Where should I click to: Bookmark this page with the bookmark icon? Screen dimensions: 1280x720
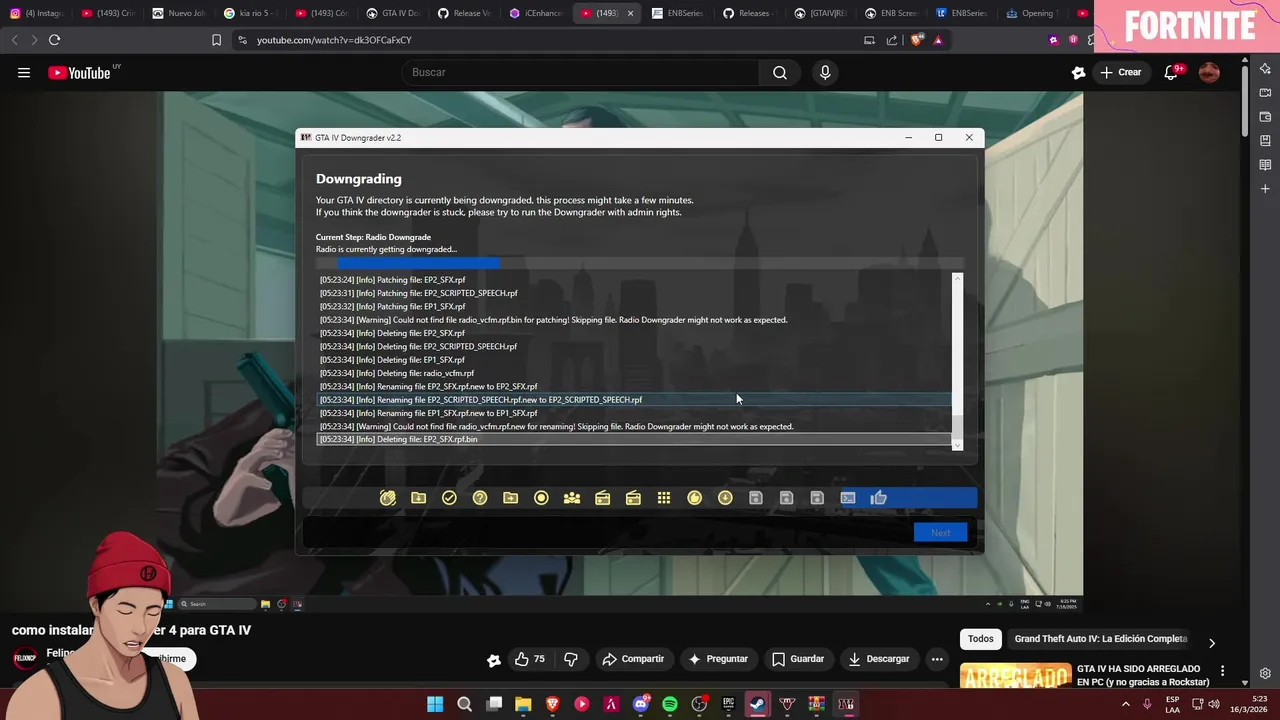(216, 40)
